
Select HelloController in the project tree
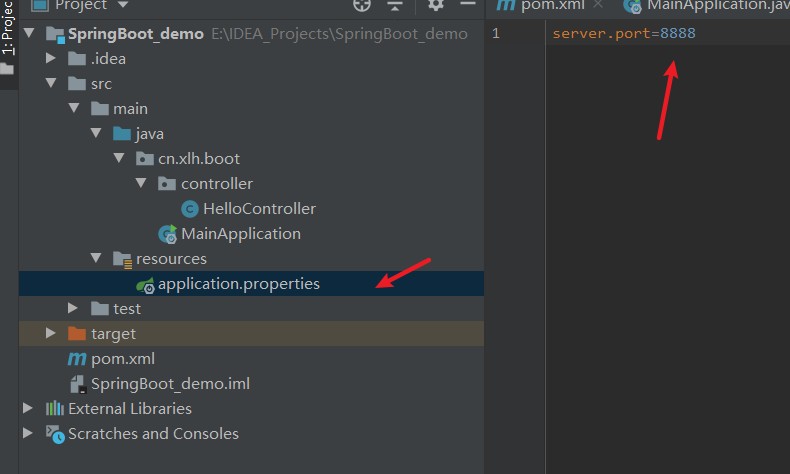point(259,209)
